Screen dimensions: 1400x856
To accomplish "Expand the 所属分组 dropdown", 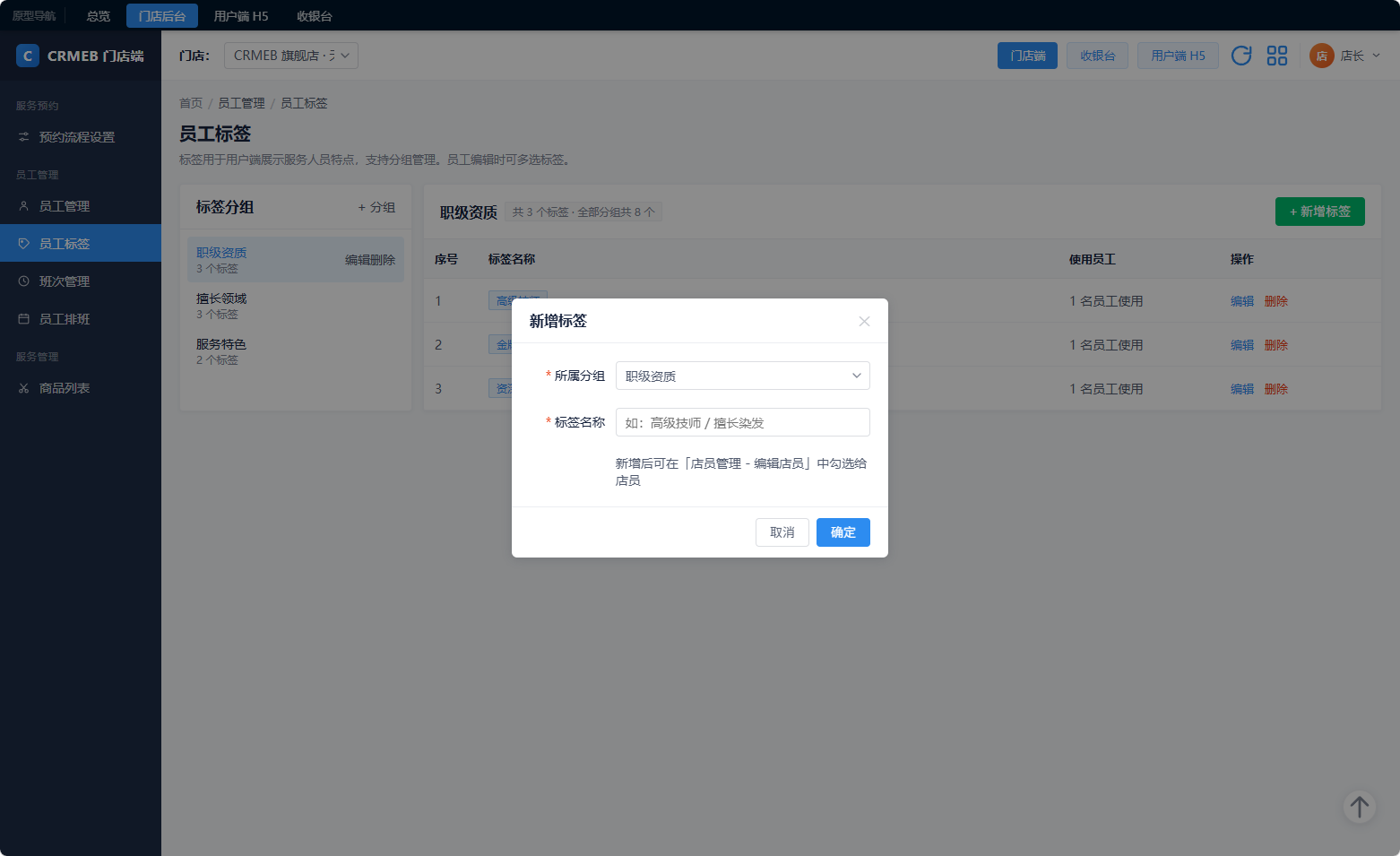I will (742, 376).
